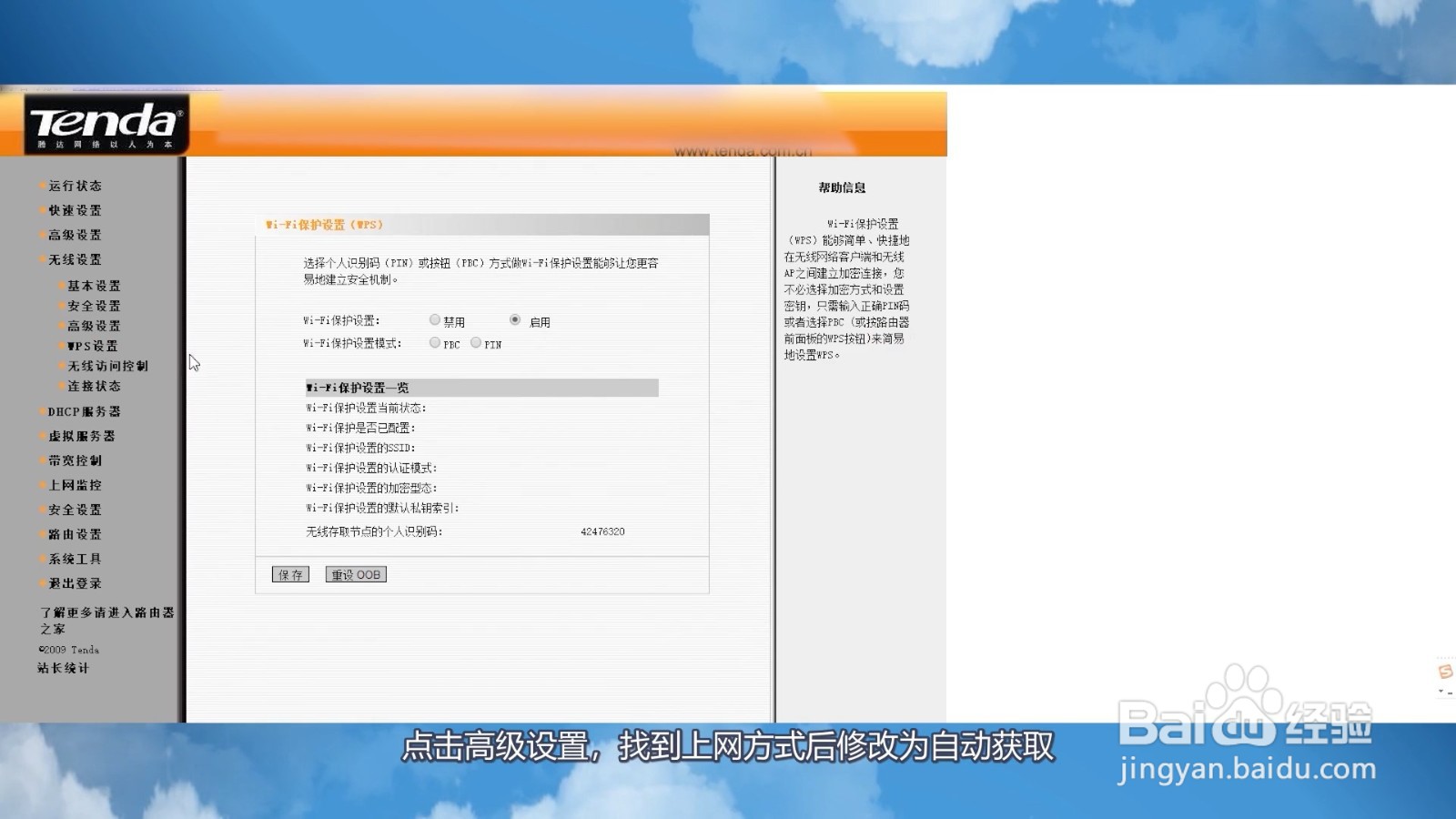Click the 重设OOB button
The height and width of the screenshot is (819, 1456).
pyautogui.click(x=355, y=573)
